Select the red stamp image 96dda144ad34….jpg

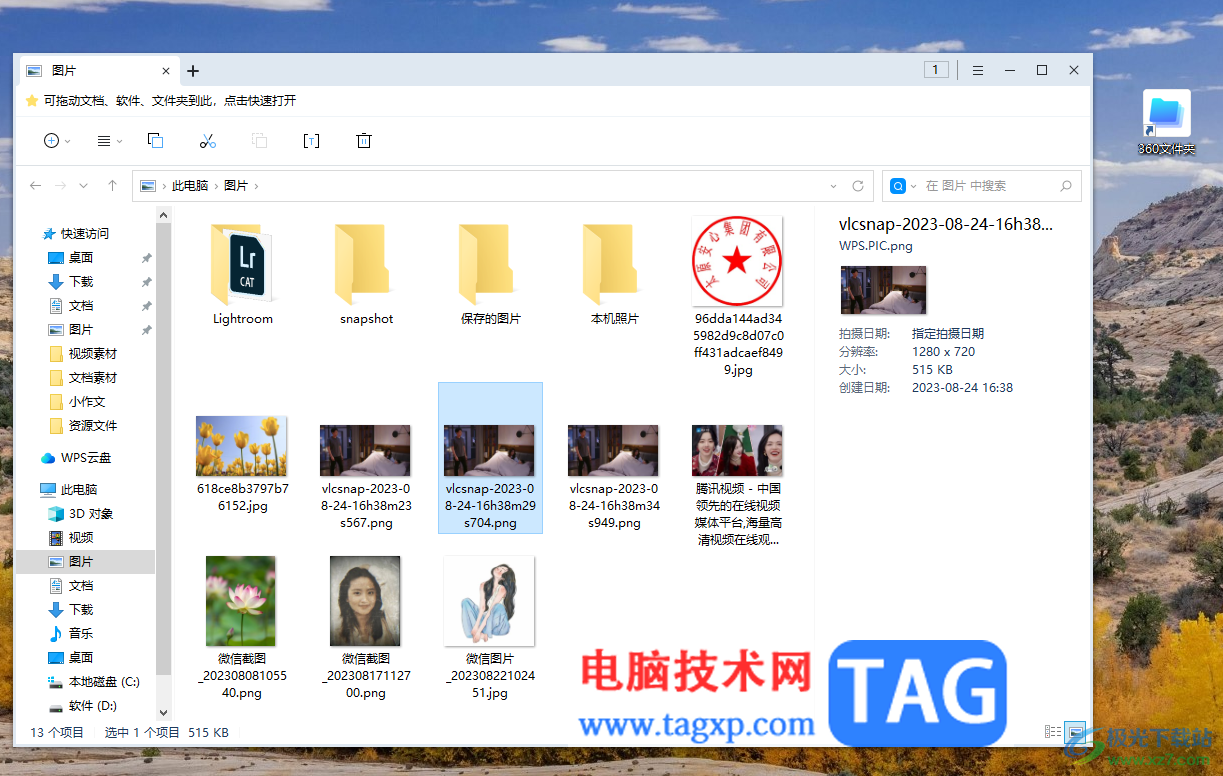point(739,297)
